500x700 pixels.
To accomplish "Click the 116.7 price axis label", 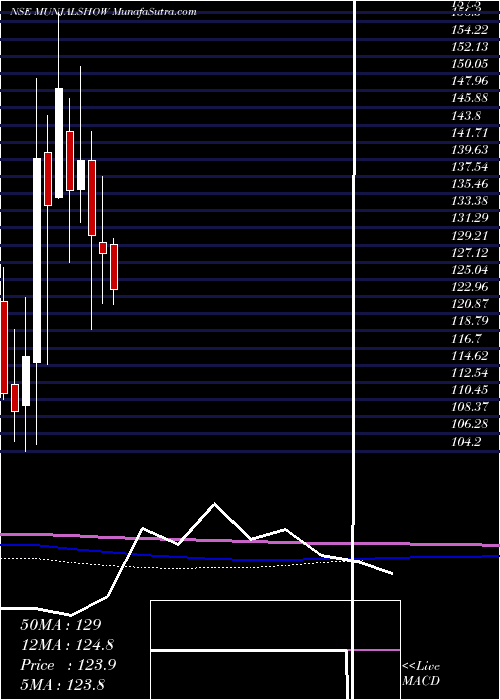I will [x=466, y=338].
